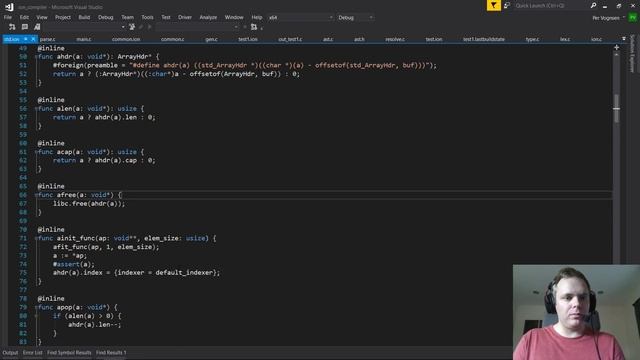This screenshot has width=640, height=360.
Task: Open the Error List panel tab
Action: coord(33,353)
